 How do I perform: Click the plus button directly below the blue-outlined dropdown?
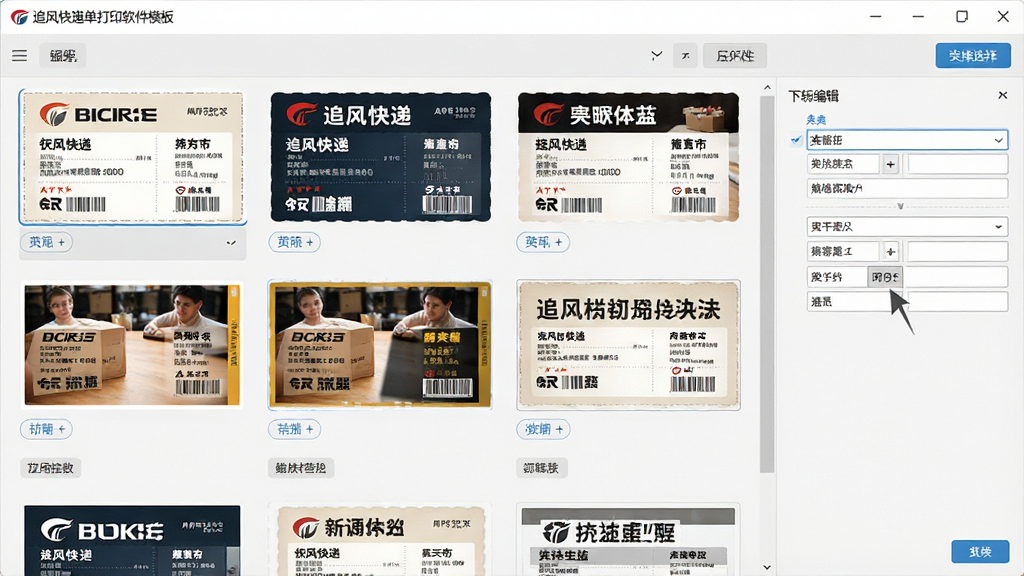[x=890, y=164]
